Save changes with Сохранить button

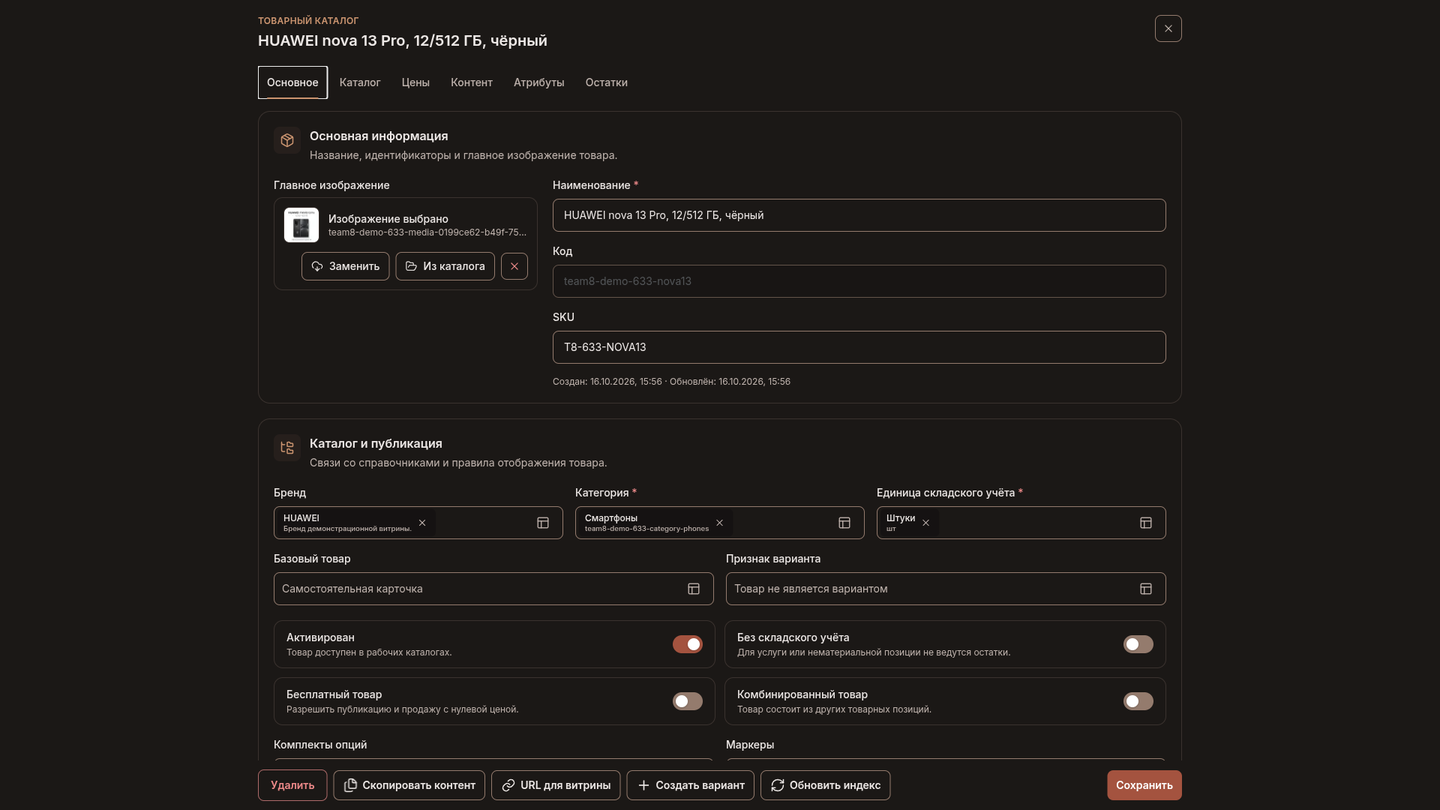tap(1144, 785)
